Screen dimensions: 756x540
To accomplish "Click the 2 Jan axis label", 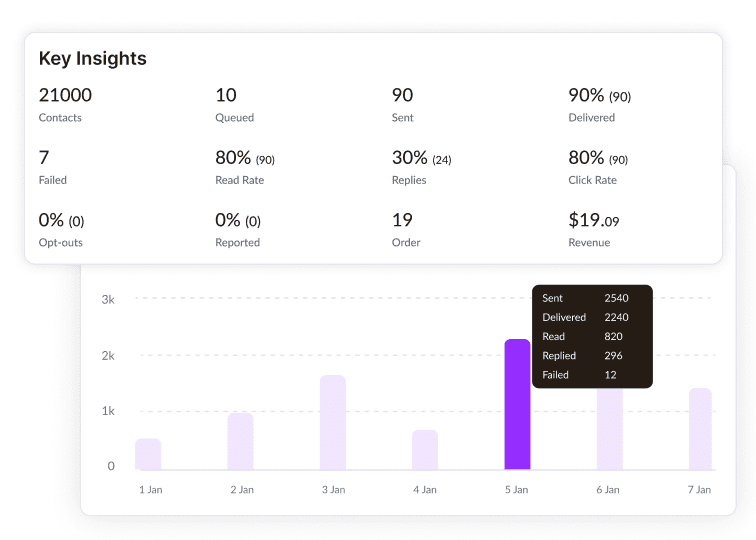I will [242, 490].
